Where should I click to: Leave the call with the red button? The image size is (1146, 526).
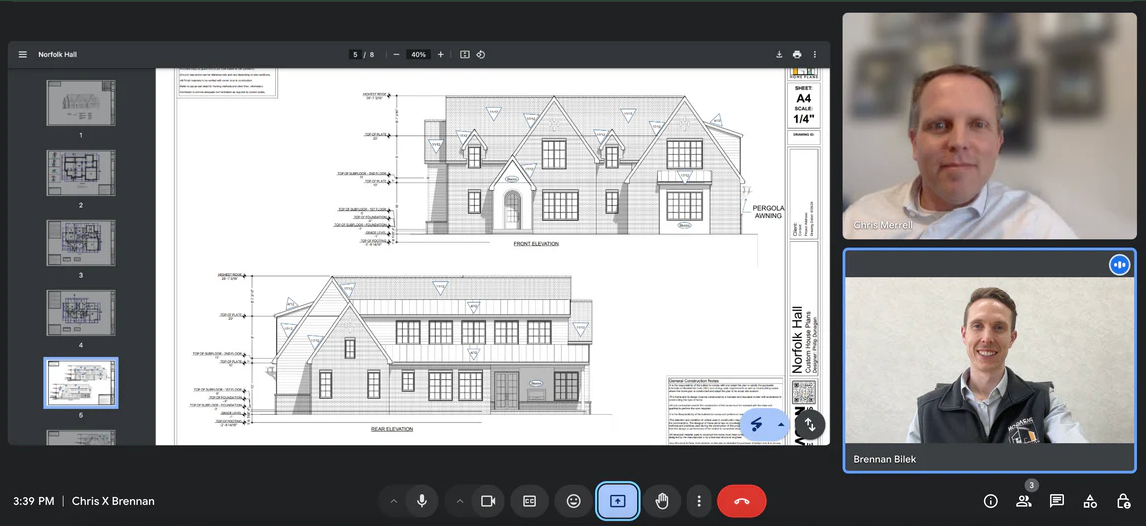[x=741, y=501]
